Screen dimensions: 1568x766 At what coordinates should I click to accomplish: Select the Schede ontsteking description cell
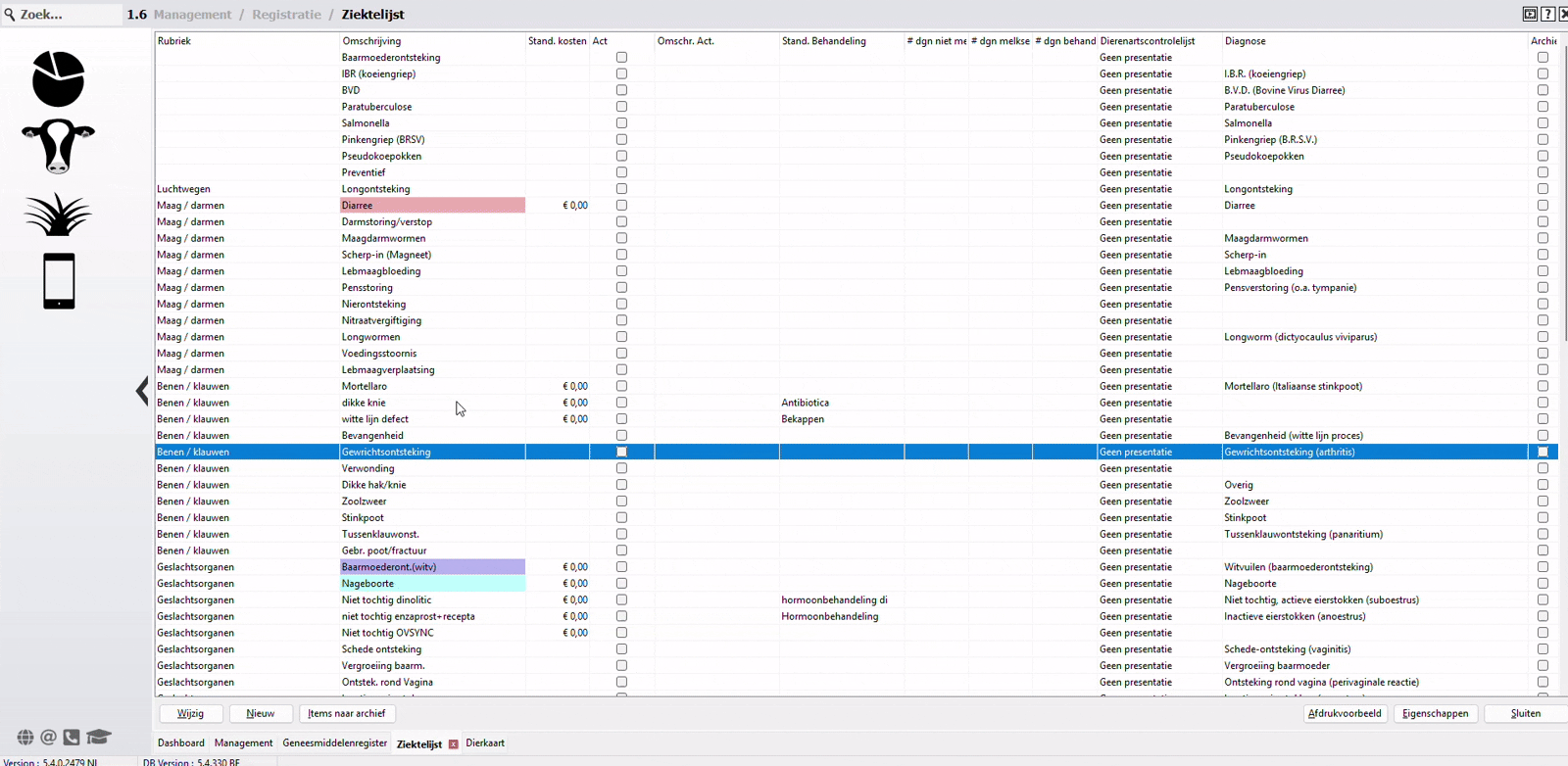(x=432, y=649)
